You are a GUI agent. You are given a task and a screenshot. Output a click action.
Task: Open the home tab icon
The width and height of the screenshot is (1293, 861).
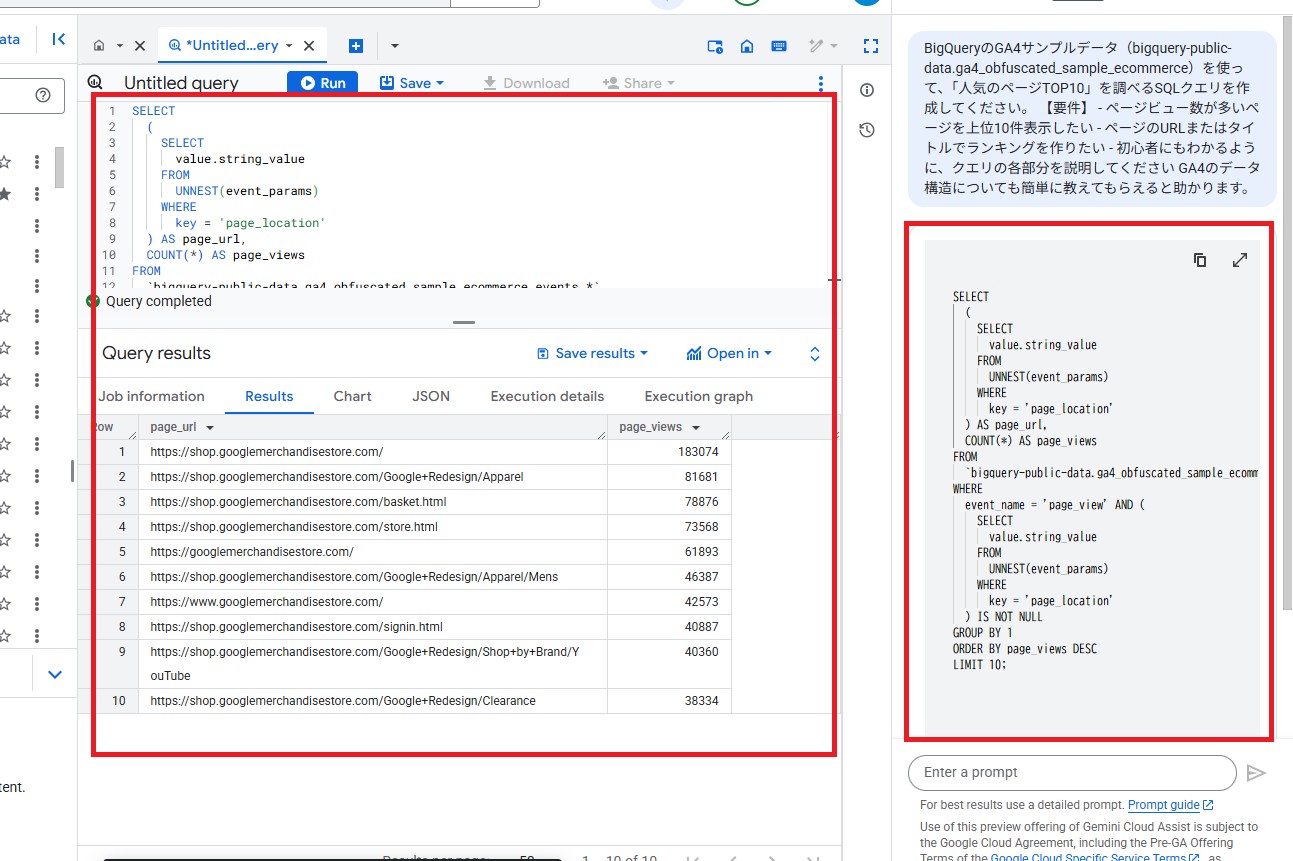click(x=99, y=46)
